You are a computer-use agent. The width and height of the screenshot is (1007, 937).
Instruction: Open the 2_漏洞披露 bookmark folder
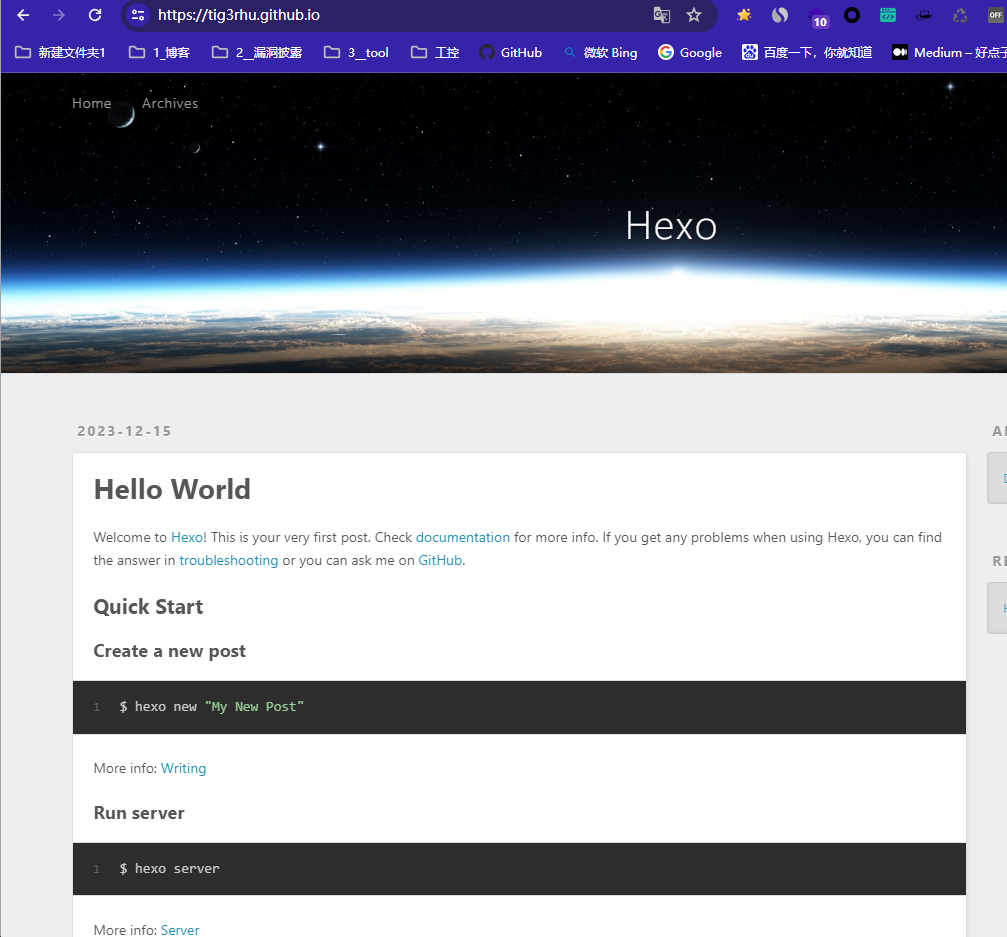(x=257, y=52)
